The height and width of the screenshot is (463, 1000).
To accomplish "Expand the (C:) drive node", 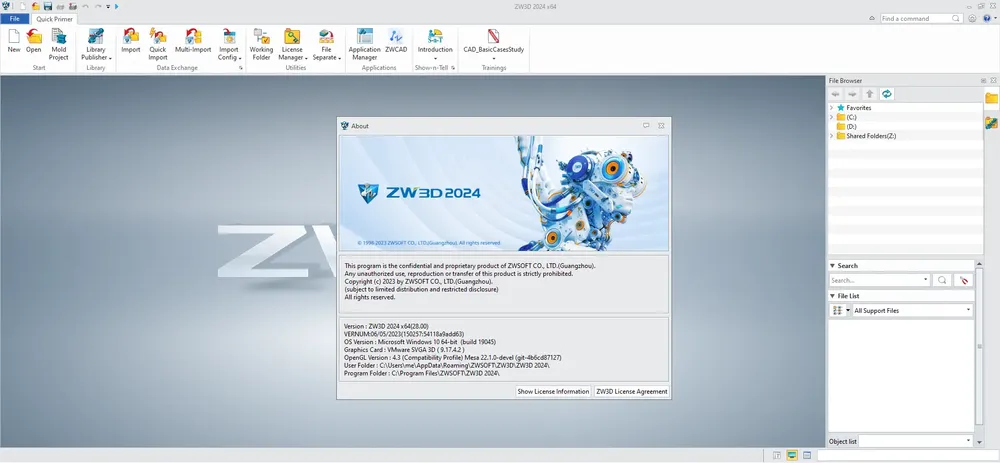I will [x=832, y=117].
